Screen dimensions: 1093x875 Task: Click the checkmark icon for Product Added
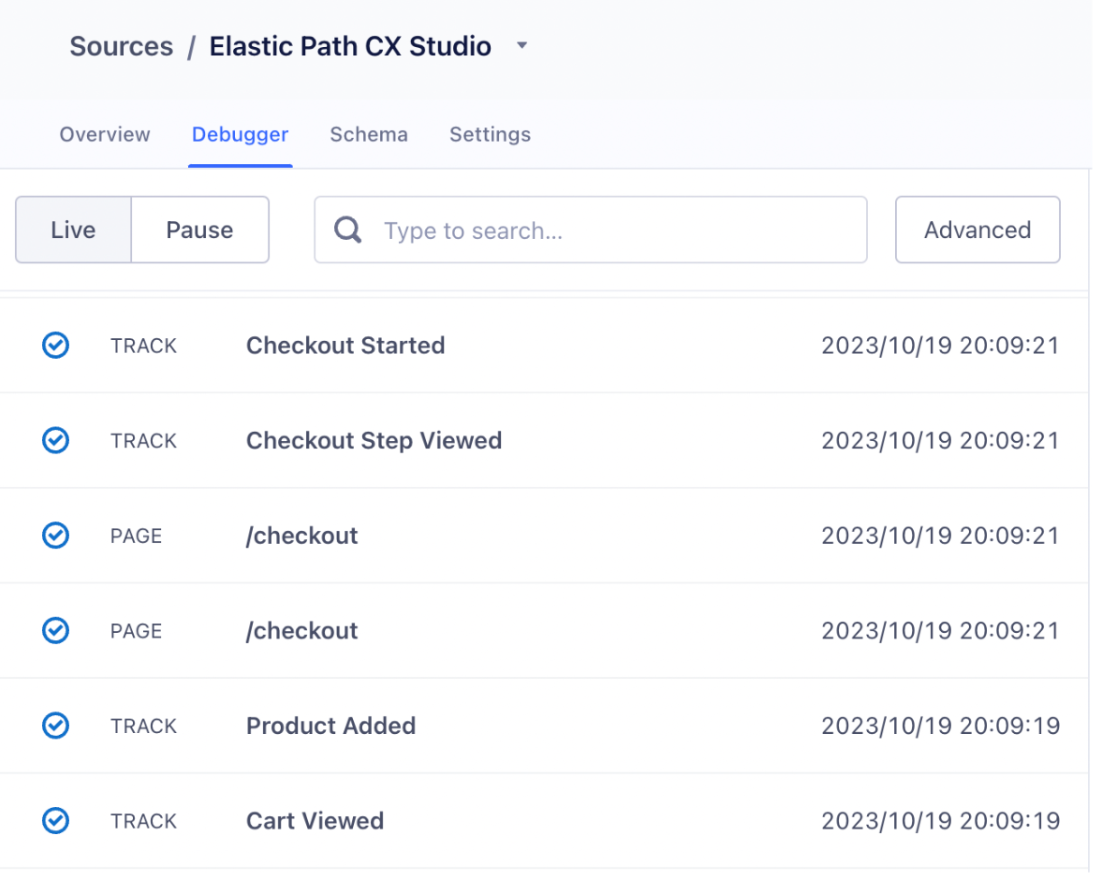56,726
